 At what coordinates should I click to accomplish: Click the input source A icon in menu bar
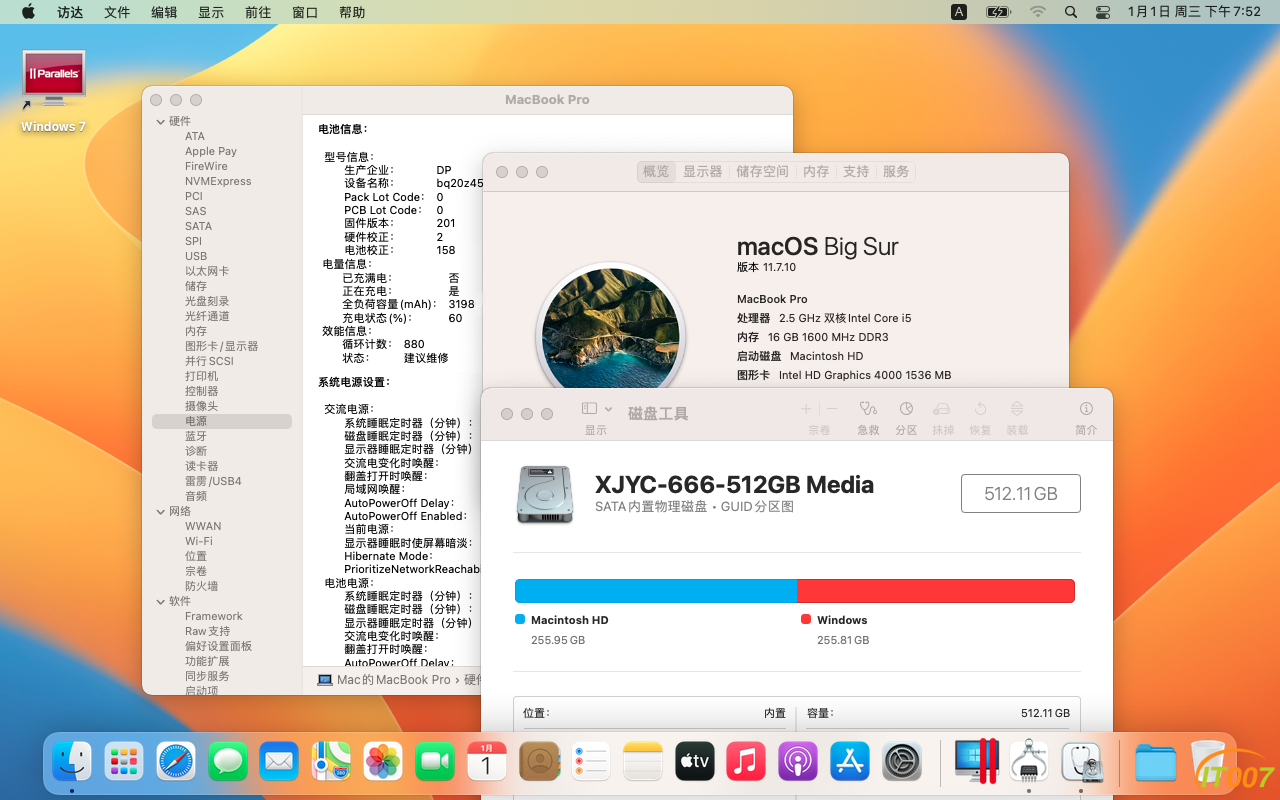[x=959, y=12]
